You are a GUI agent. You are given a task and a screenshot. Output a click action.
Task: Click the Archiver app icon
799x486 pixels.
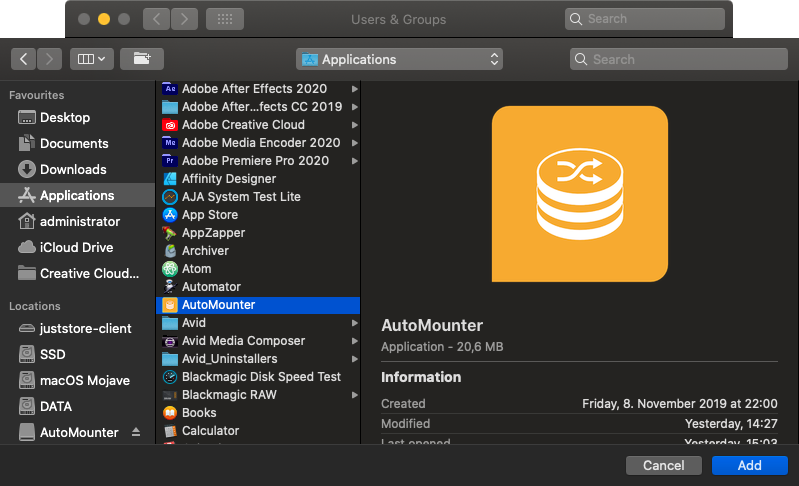(170, 251)
